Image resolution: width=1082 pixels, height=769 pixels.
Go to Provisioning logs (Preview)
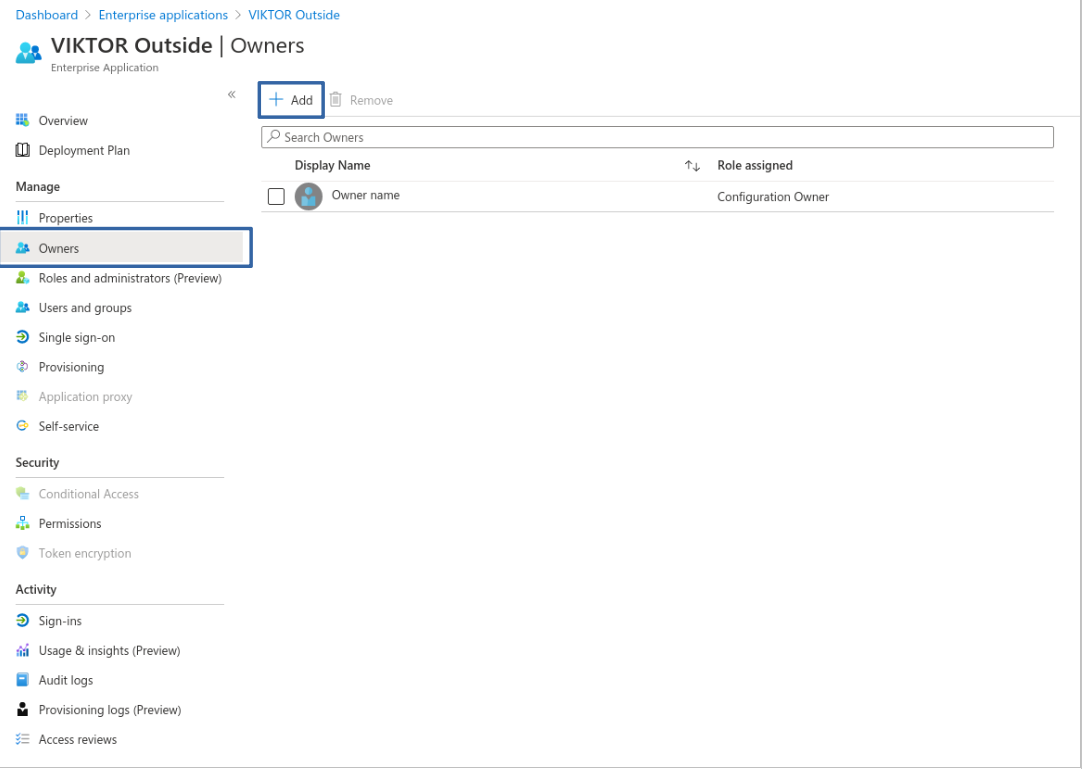(x=110, y=710)
